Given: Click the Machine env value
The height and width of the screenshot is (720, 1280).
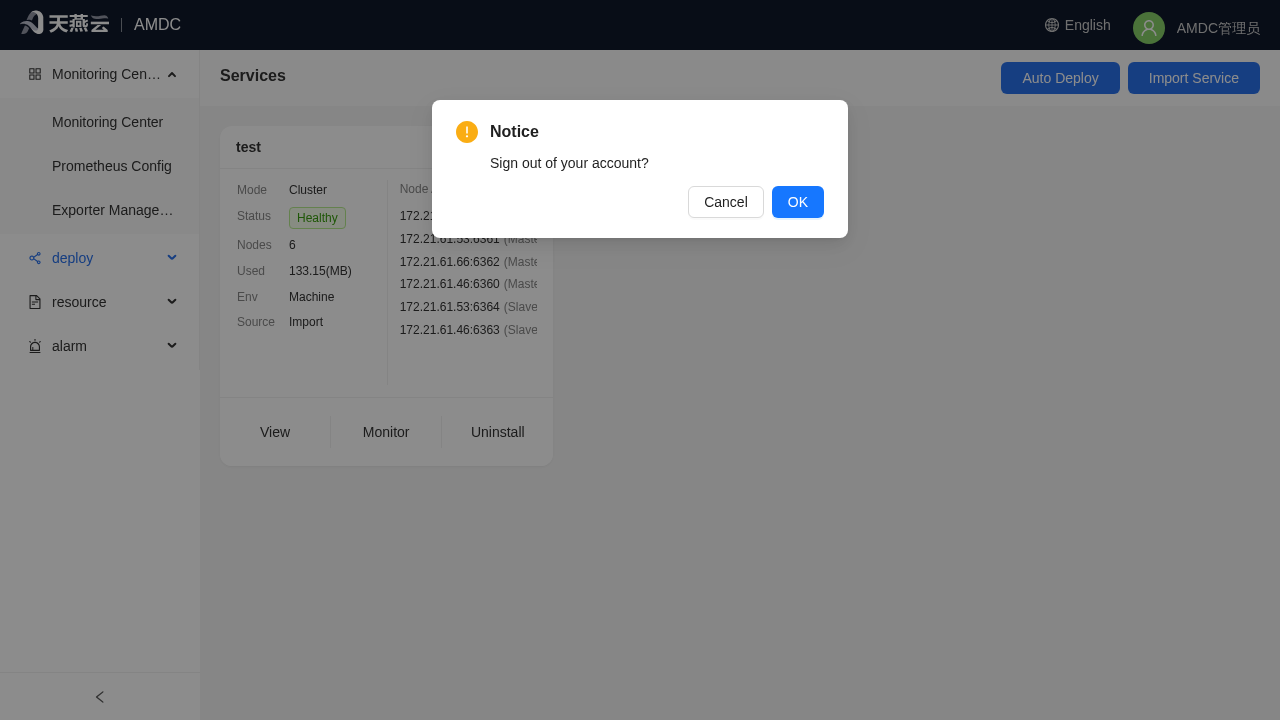Looking at the screenshot, I should point(312,297).
